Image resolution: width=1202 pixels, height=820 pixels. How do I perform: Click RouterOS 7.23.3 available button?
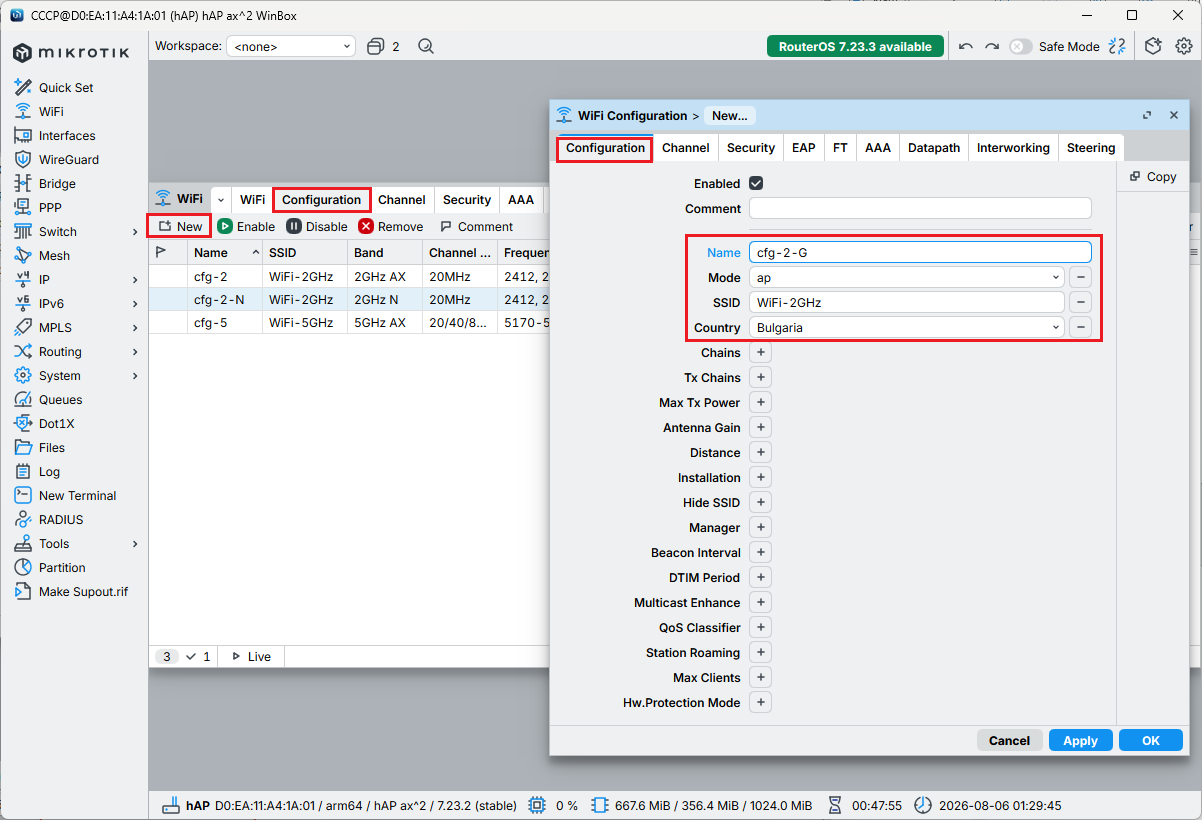pos(855,46)
